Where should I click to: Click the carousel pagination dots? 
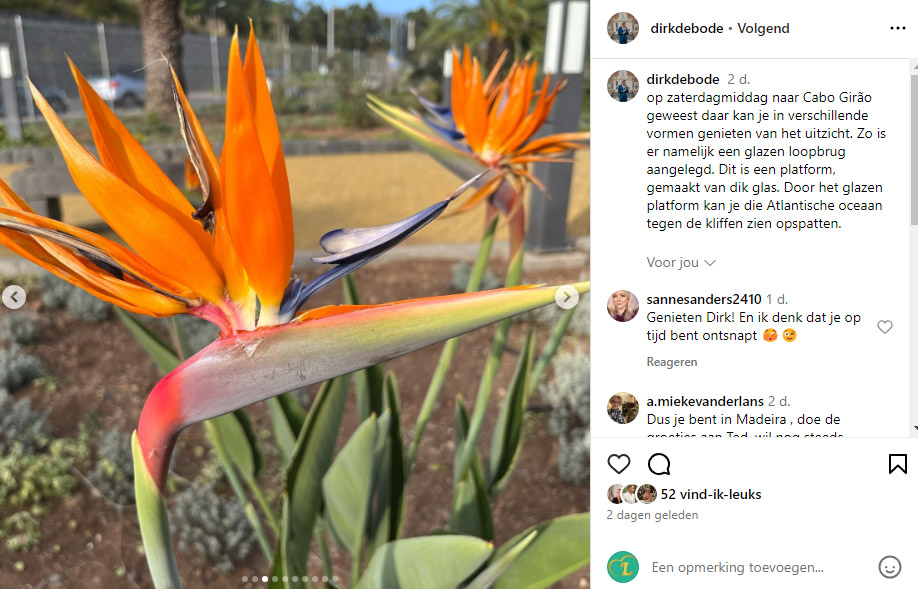[x=290, y=578]
